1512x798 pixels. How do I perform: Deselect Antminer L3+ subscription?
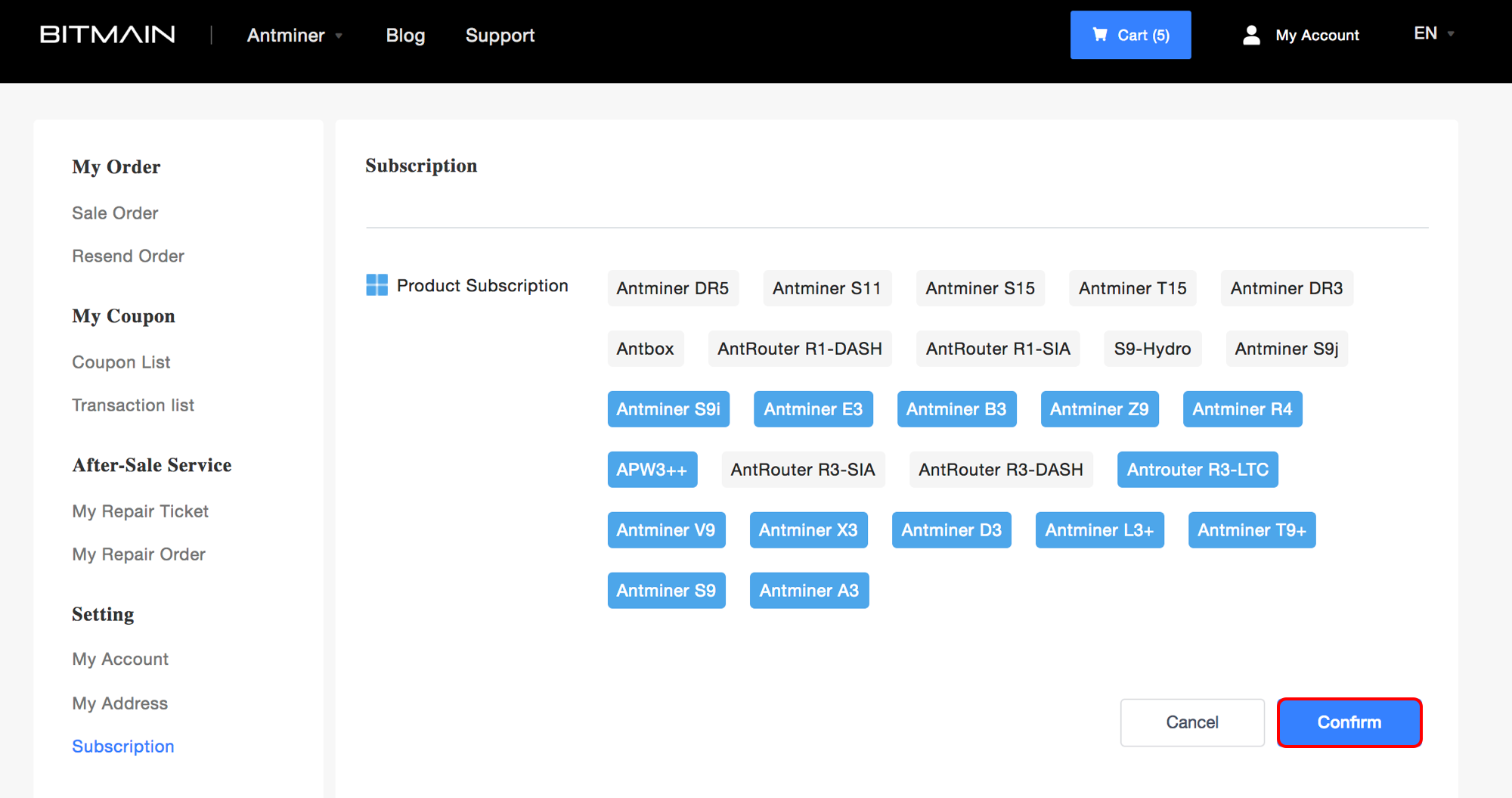point(1099,530)
